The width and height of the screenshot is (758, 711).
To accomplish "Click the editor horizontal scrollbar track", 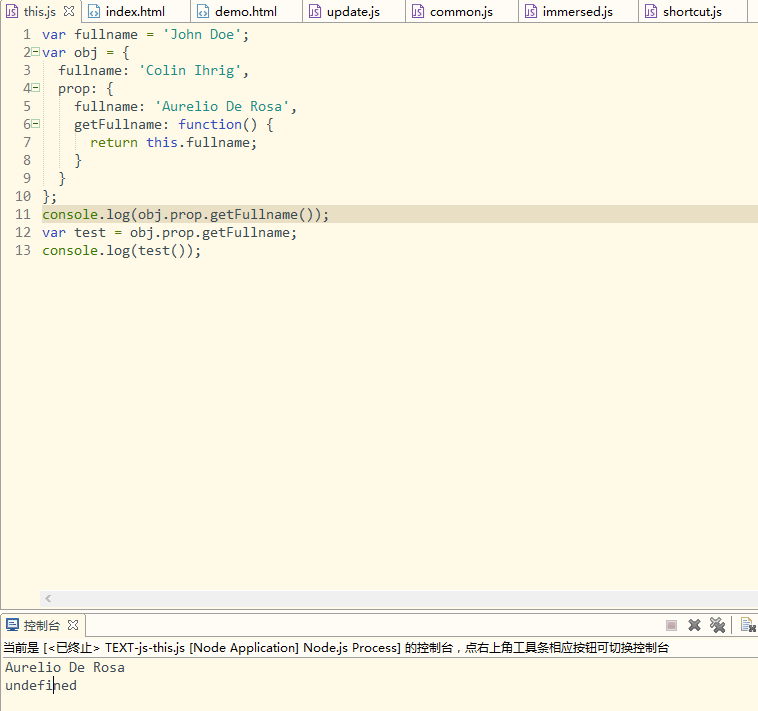I will pyautogui.click(x=399, y=599).
